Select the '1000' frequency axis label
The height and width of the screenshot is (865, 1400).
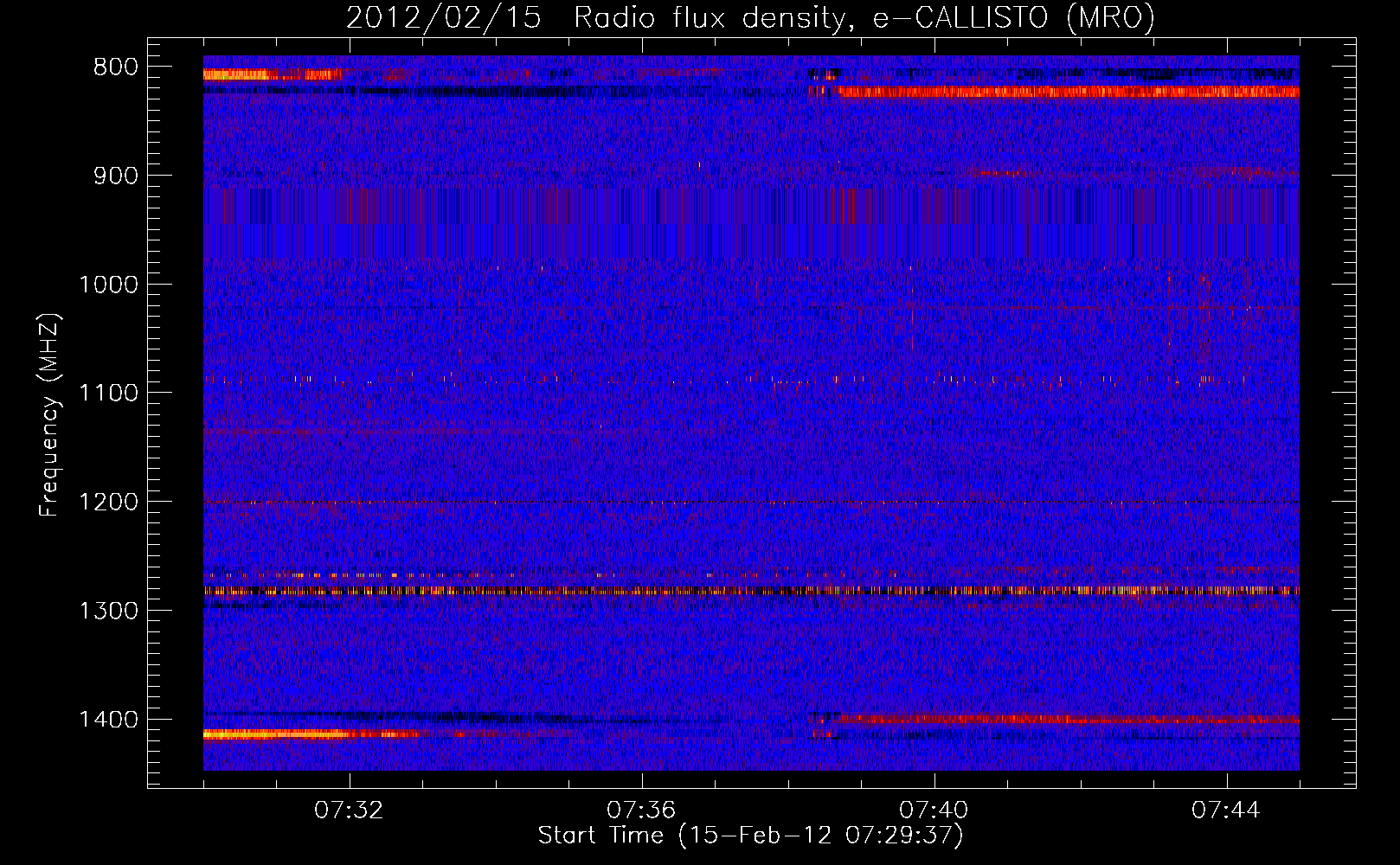point(109,285)
